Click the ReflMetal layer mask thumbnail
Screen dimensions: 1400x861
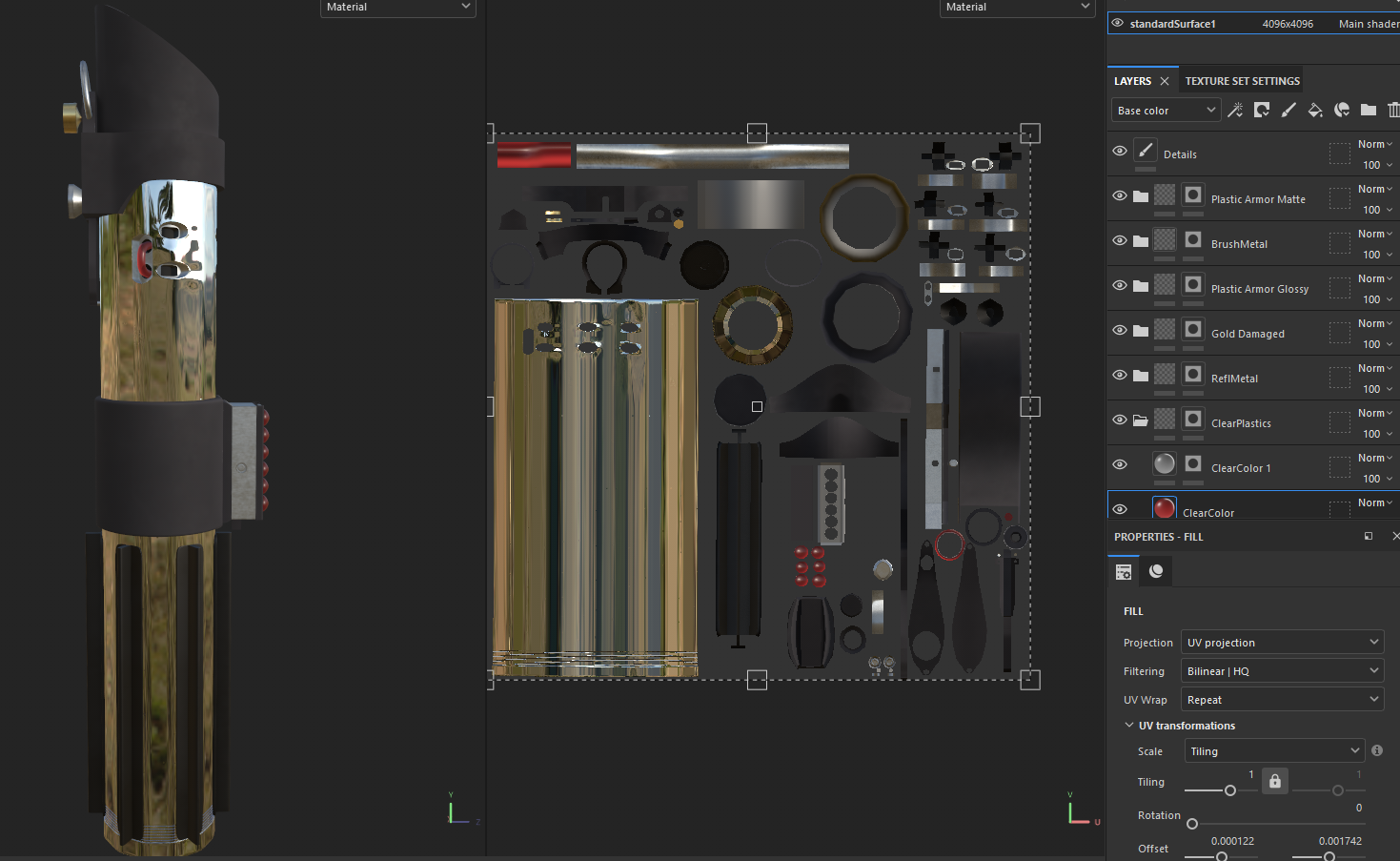coord(1192,375)
